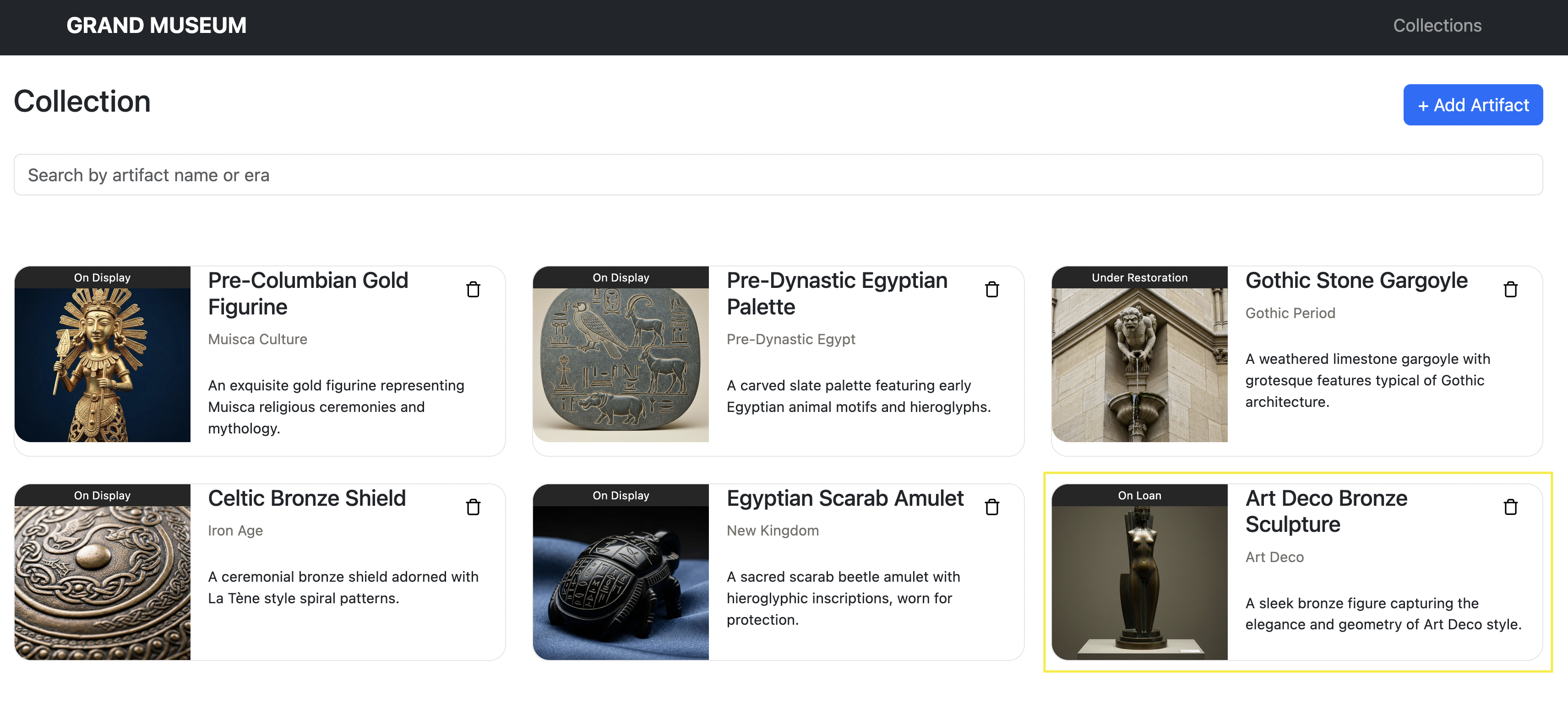Select the Celtic Bronze Shield image
This screenshot has width=1568, height=725.
[x=102, y=583]
